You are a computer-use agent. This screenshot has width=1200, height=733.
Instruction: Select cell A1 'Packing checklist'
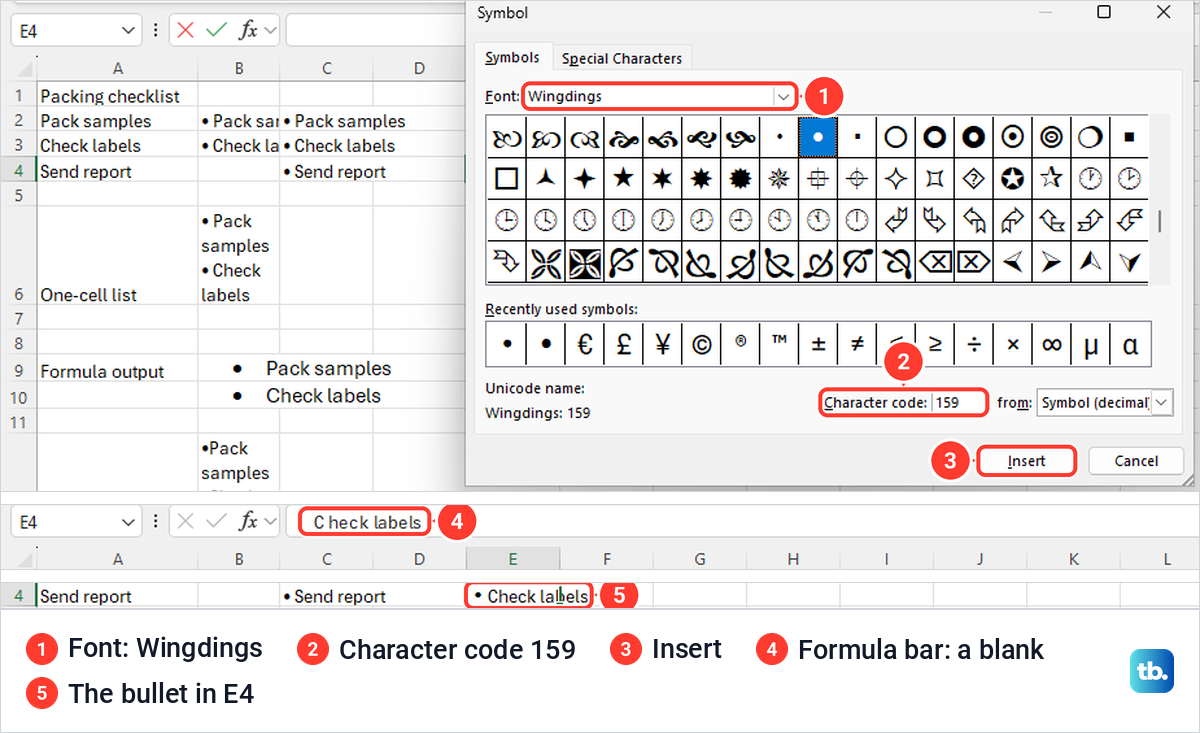point(117,96)
